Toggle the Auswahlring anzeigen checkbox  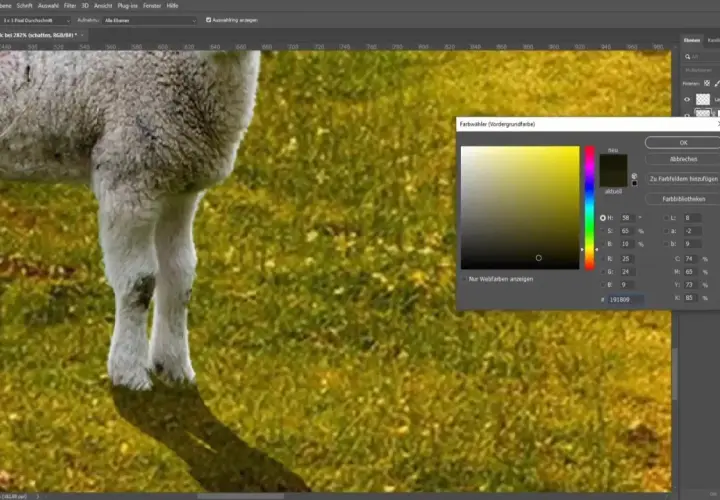point(208,20)
